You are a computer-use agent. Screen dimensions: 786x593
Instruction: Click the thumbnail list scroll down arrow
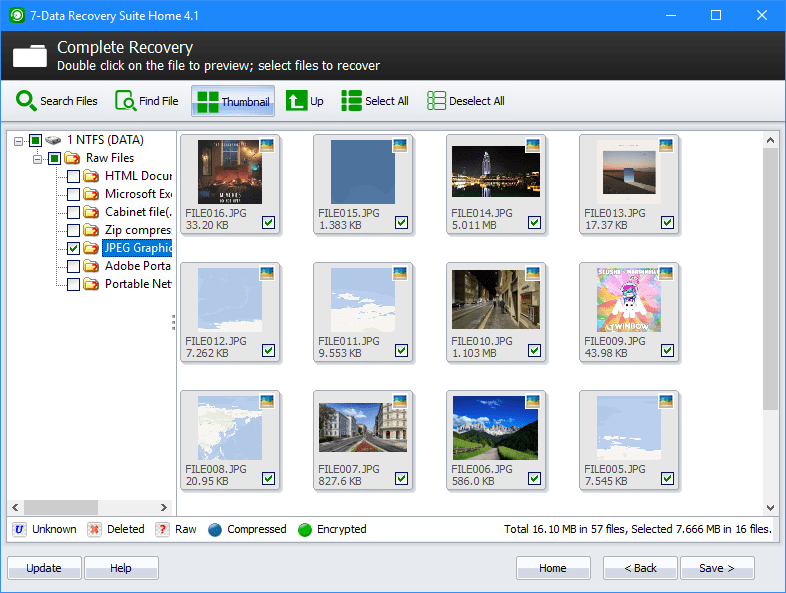770,507
